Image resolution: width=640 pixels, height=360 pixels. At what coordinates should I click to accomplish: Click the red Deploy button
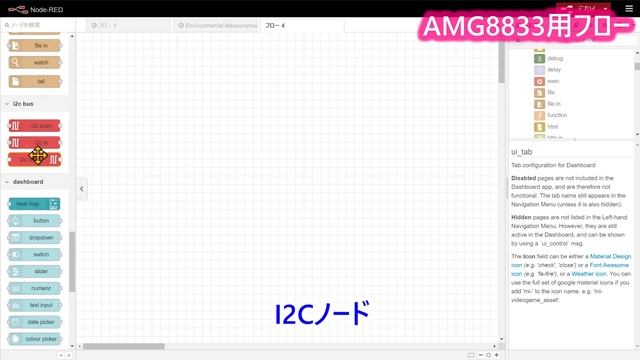click(578, 9)
